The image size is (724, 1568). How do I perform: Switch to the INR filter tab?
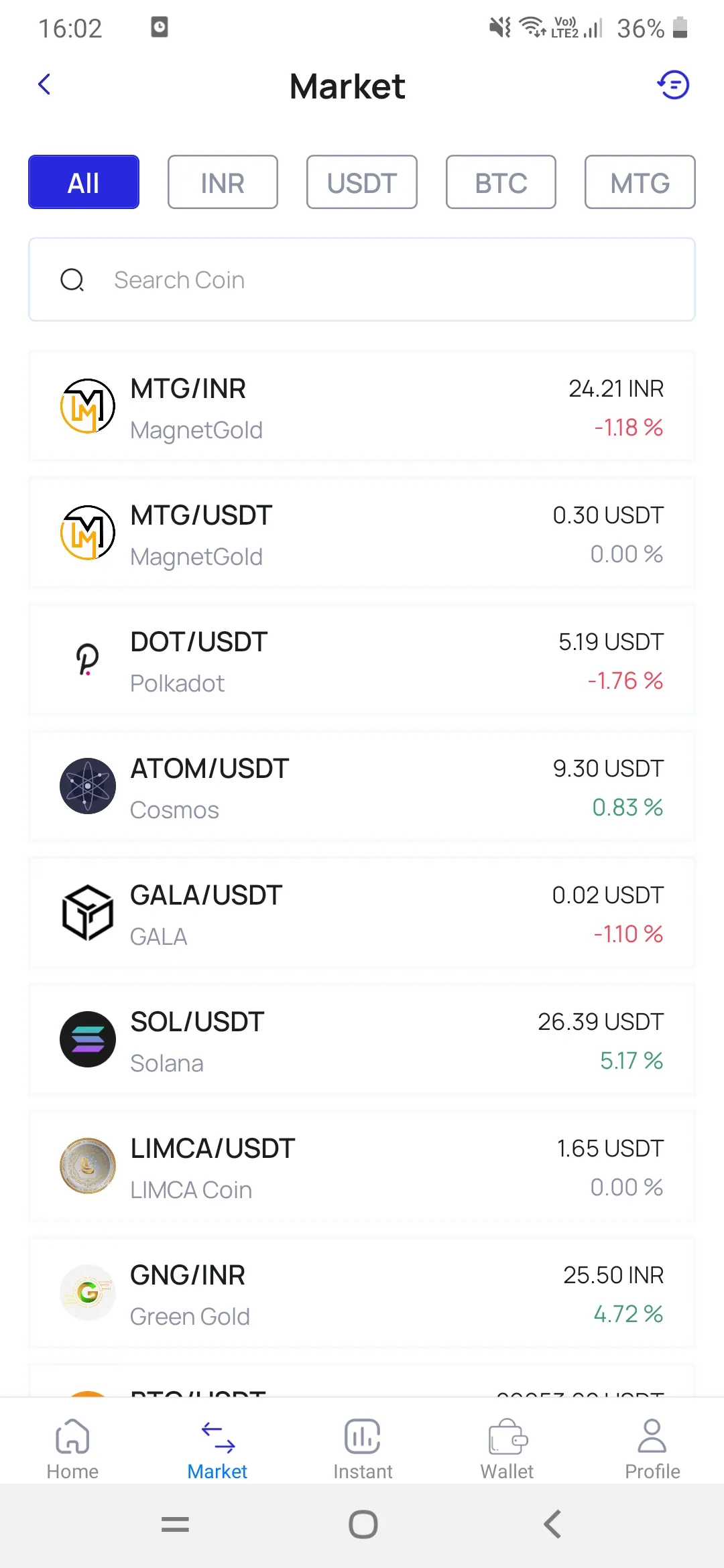(x=223, y=182)
